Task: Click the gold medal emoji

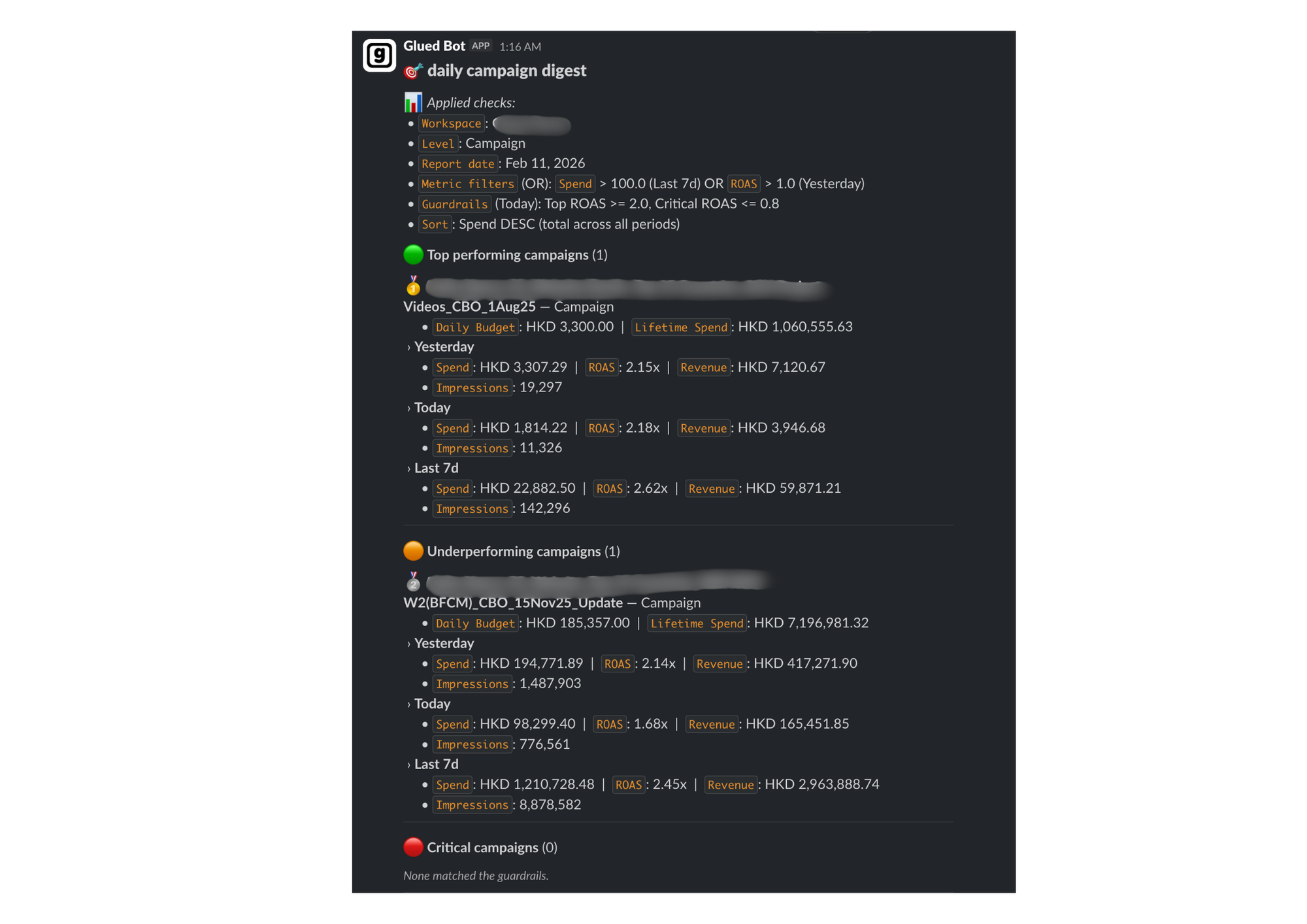Action: pyautogui.click(x=413, y=286)
